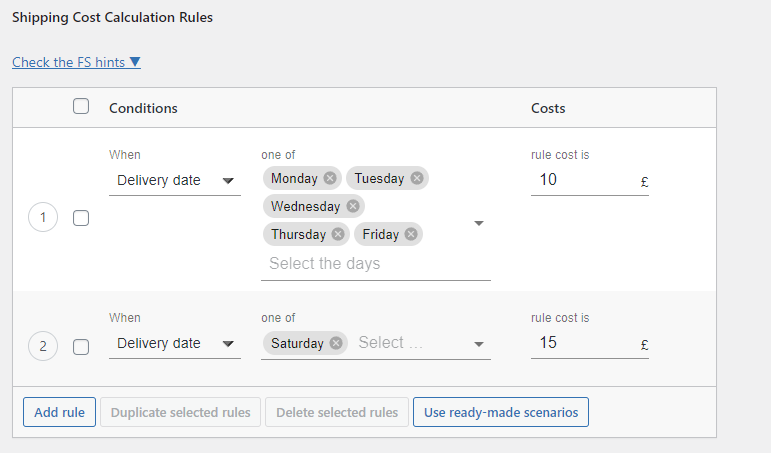Expand the days list arrow for rule 2
This screenshot has width=771, height=453.
point(479,344)
